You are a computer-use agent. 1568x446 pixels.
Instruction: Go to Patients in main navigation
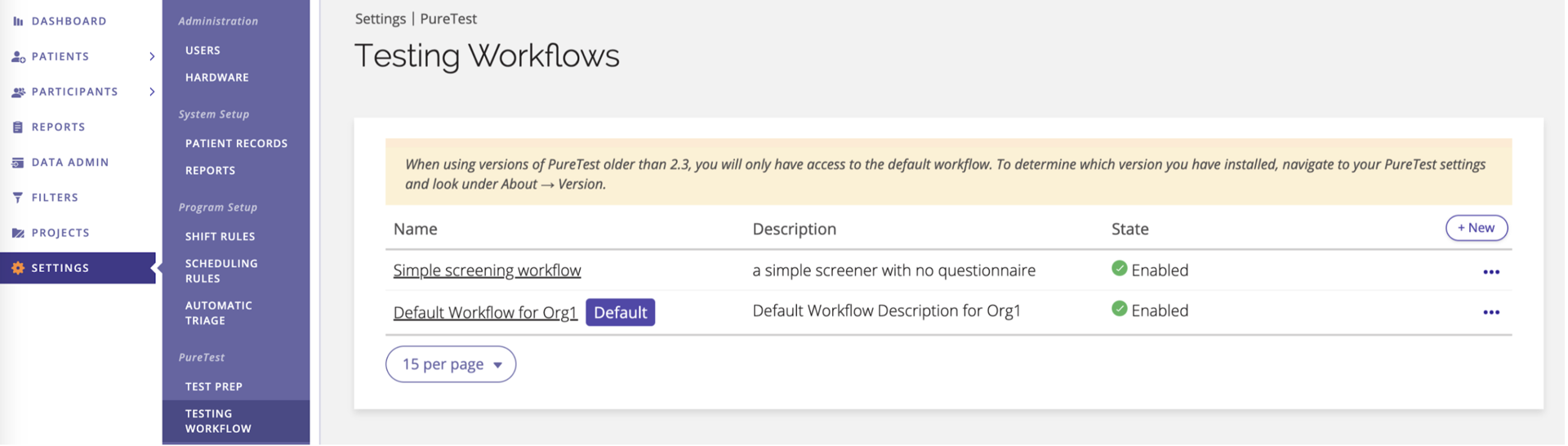(x=60, y=56)
